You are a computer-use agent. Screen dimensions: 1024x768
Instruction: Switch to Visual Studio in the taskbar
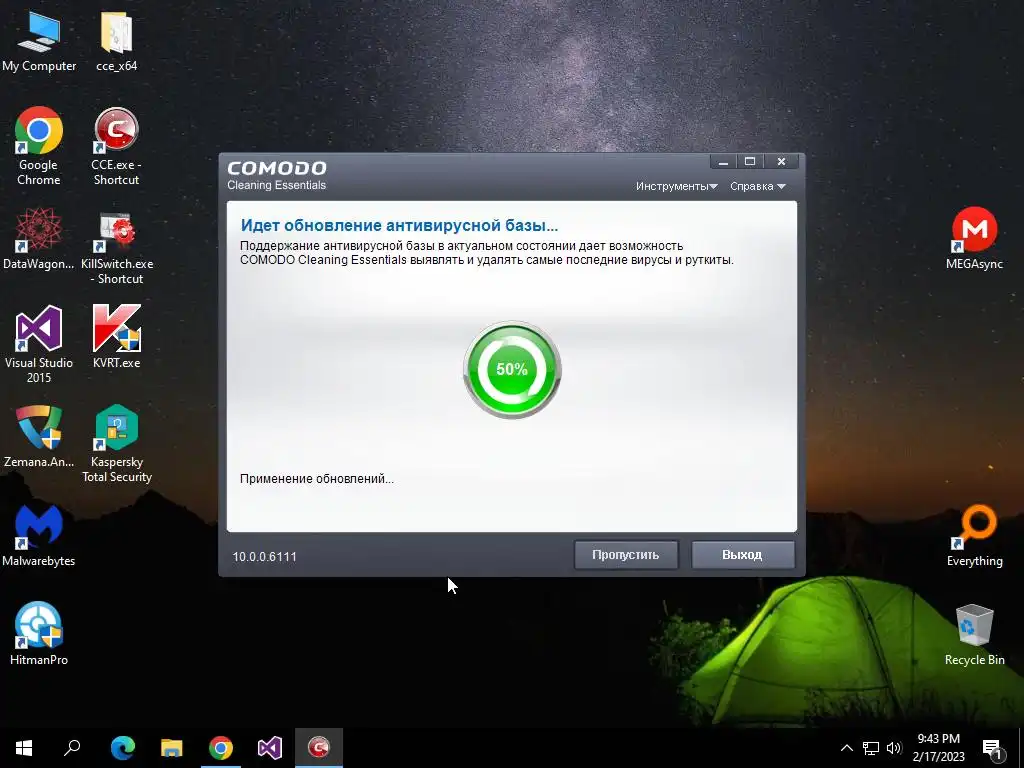(270, 748)
